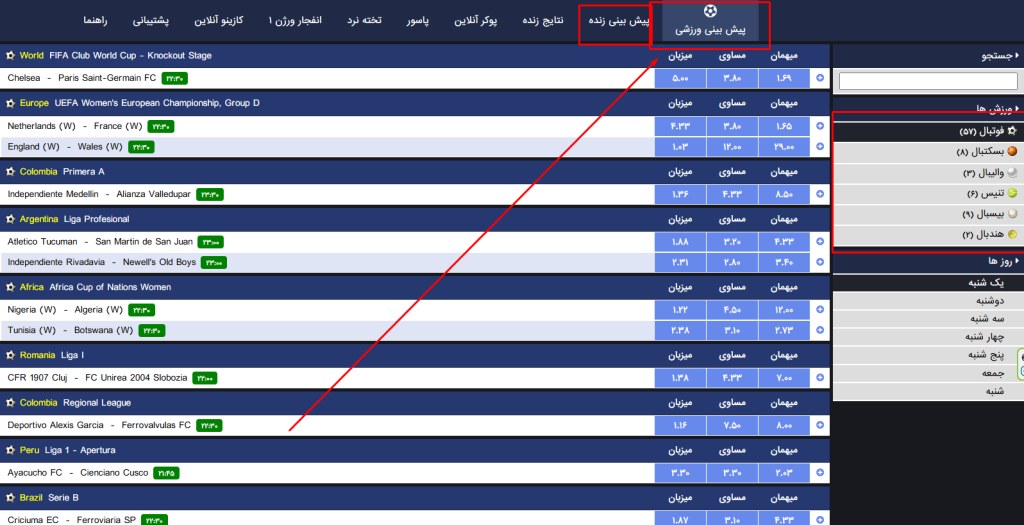Select tennis تنیس (۶) in the sports list
Image resolution: width=1024 pixels, height=525 pixels.
coord(928,193)
